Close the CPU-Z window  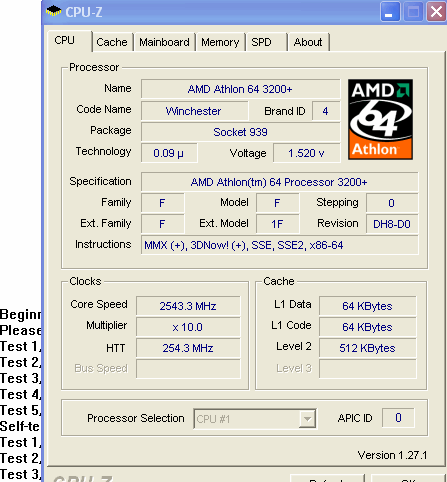coord(436,12)
